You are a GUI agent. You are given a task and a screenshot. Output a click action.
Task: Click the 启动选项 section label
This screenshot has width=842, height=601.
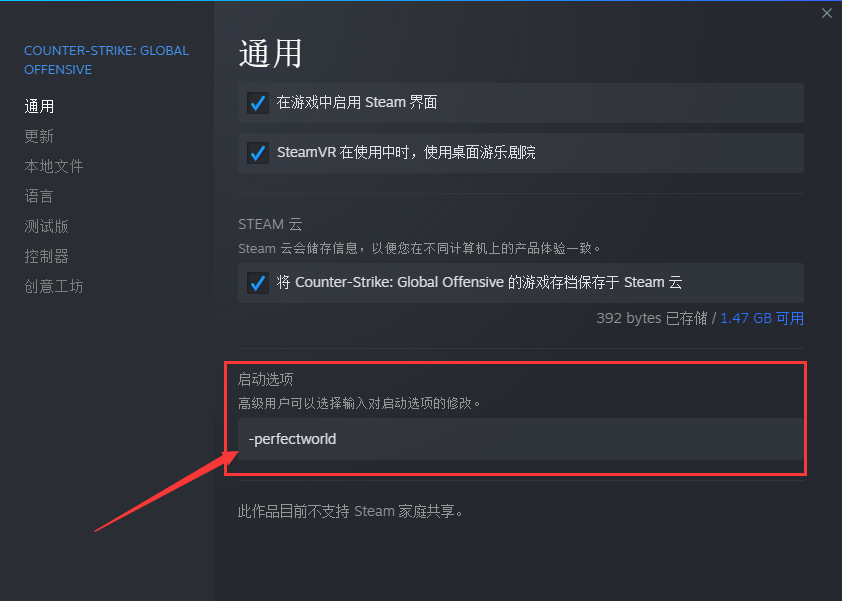pos(265,380)
